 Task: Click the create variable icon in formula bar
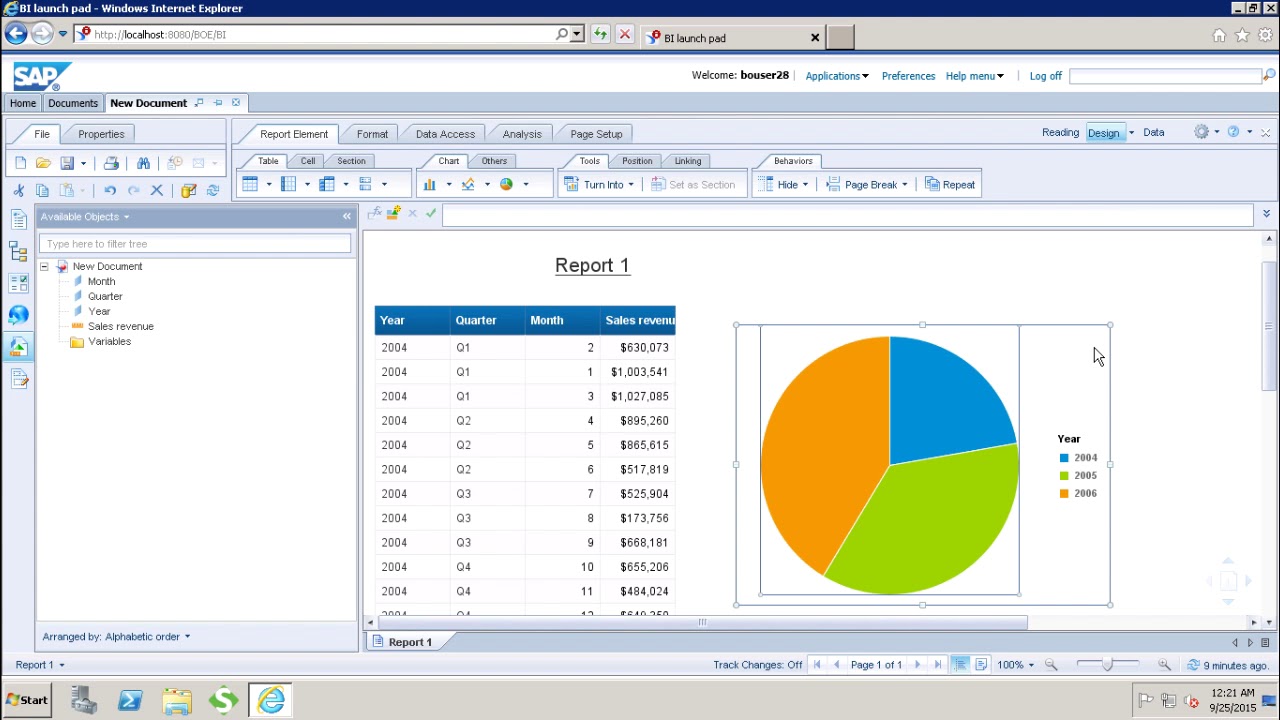[x=394, y=213]
